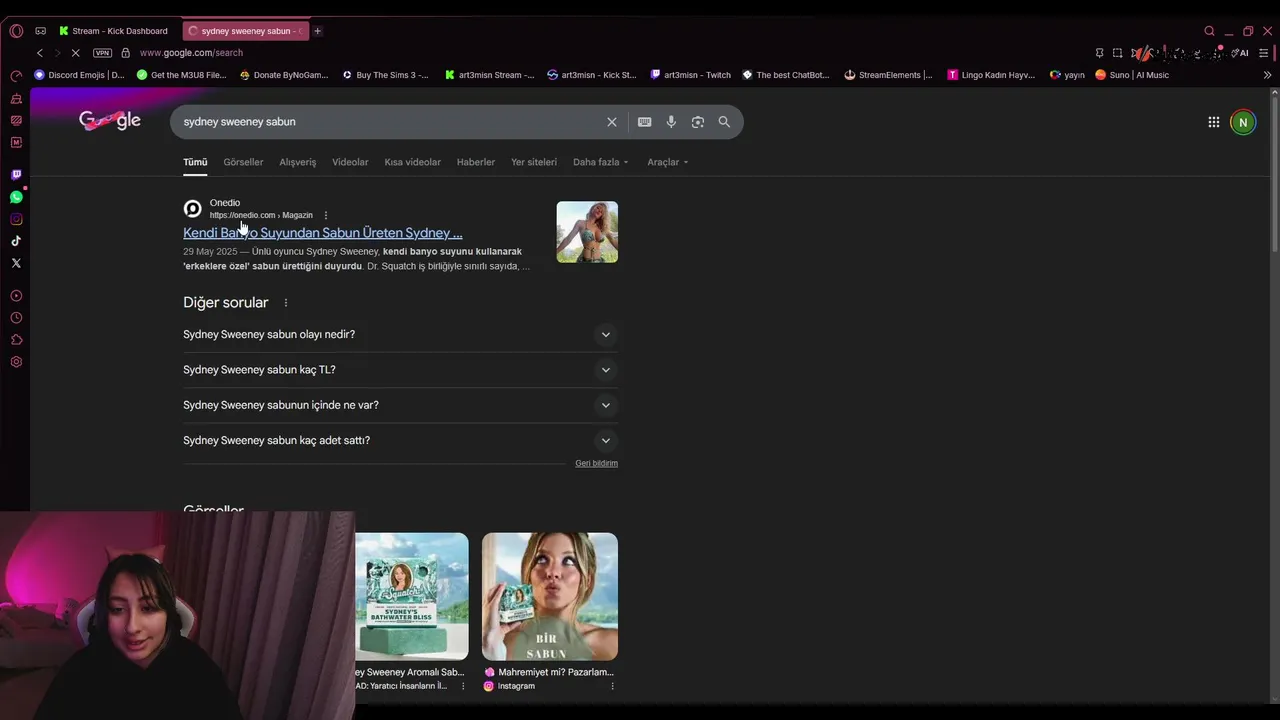Click the padlock site info icon
The image size is (1280, 720).
coord(125,53)
